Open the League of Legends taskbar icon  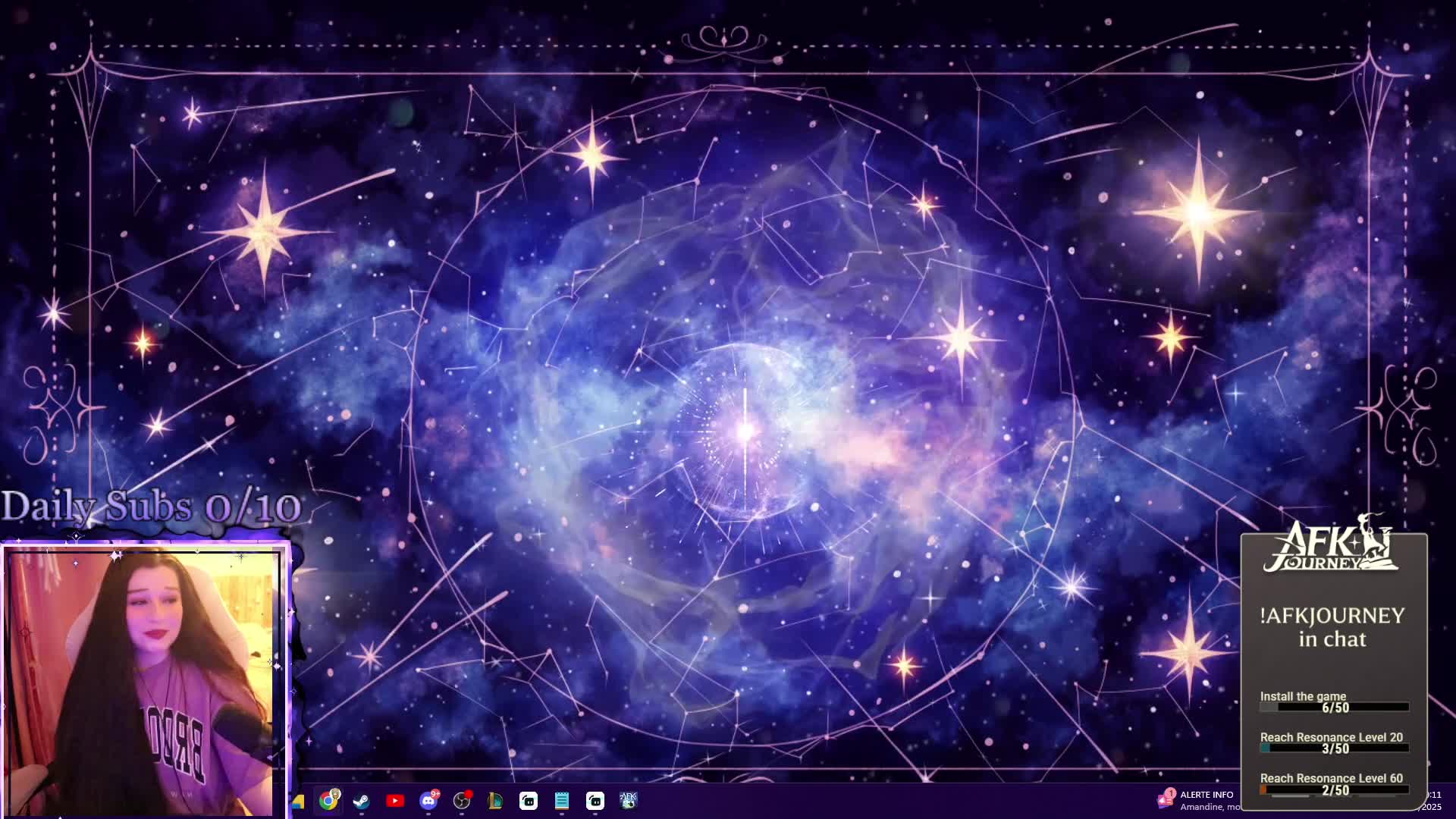[x=495, y=801]
